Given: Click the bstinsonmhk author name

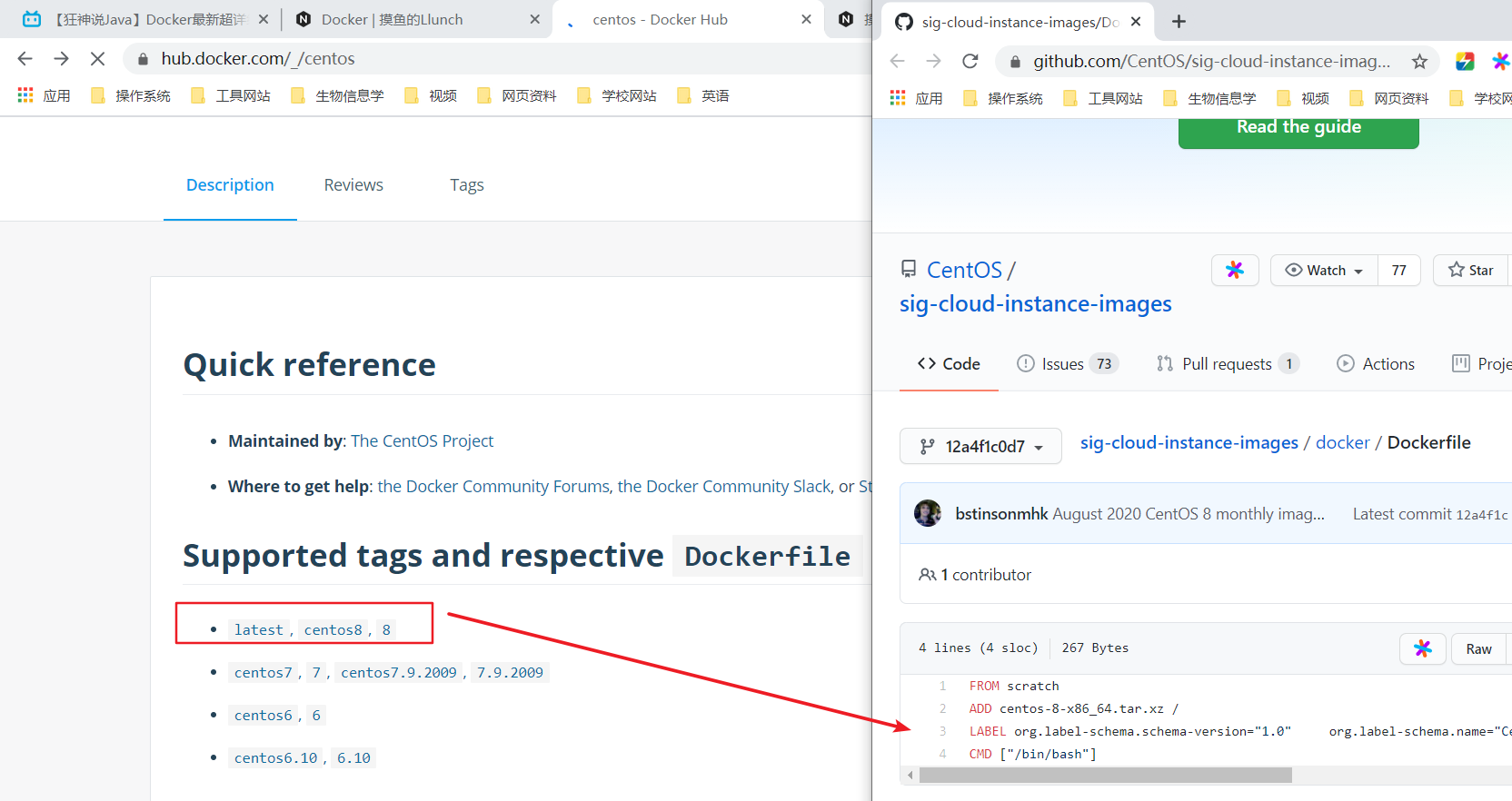Looking at the screenshot, I should coord(1001,514).
